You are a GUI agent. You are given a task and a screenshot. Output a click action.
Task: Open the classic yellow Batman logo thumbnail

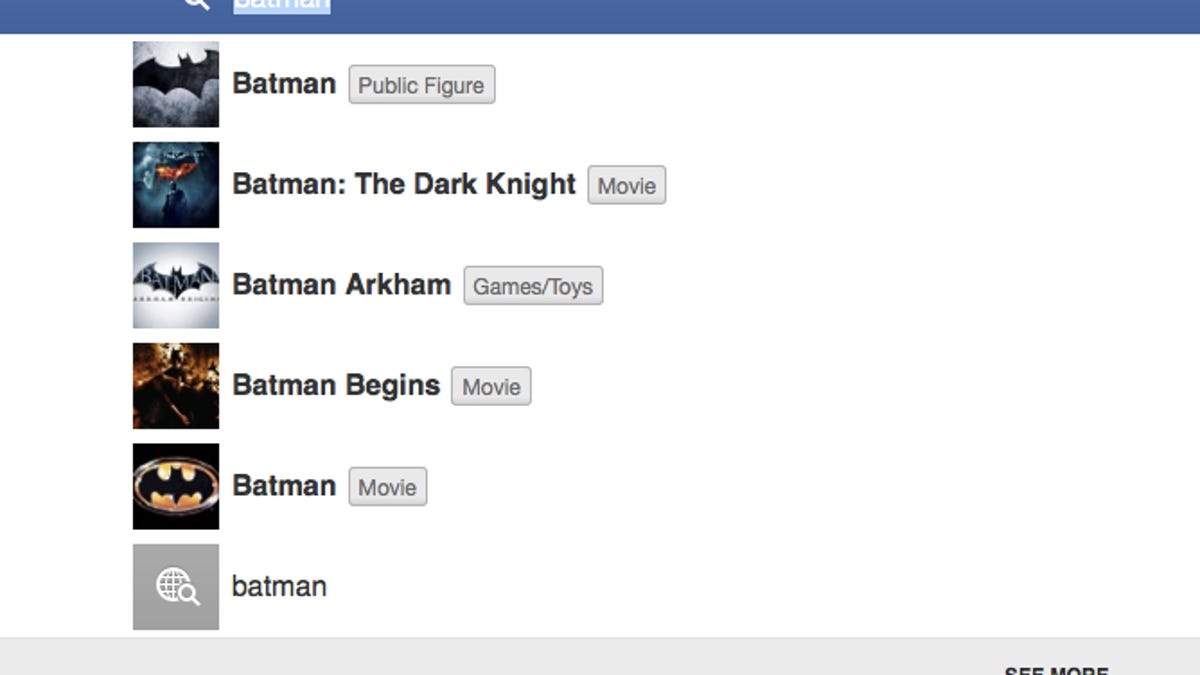(176, 486)
